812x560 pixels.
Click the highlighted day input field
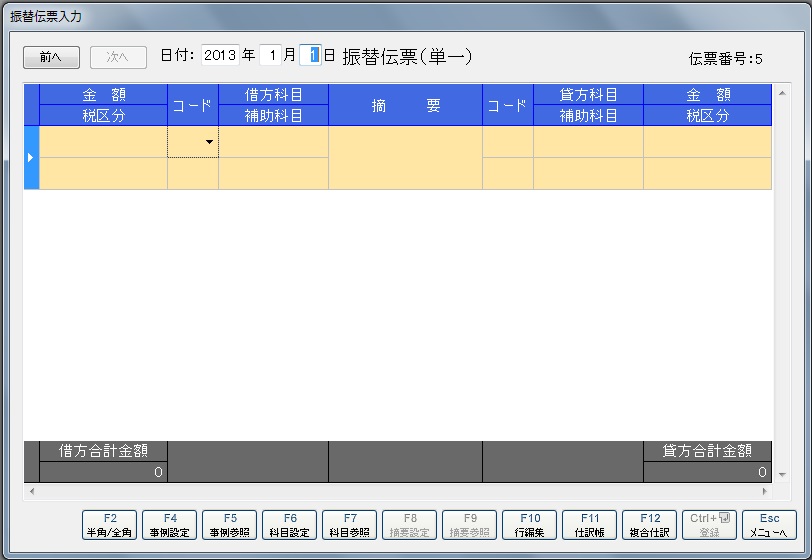(x=313, y=56)
